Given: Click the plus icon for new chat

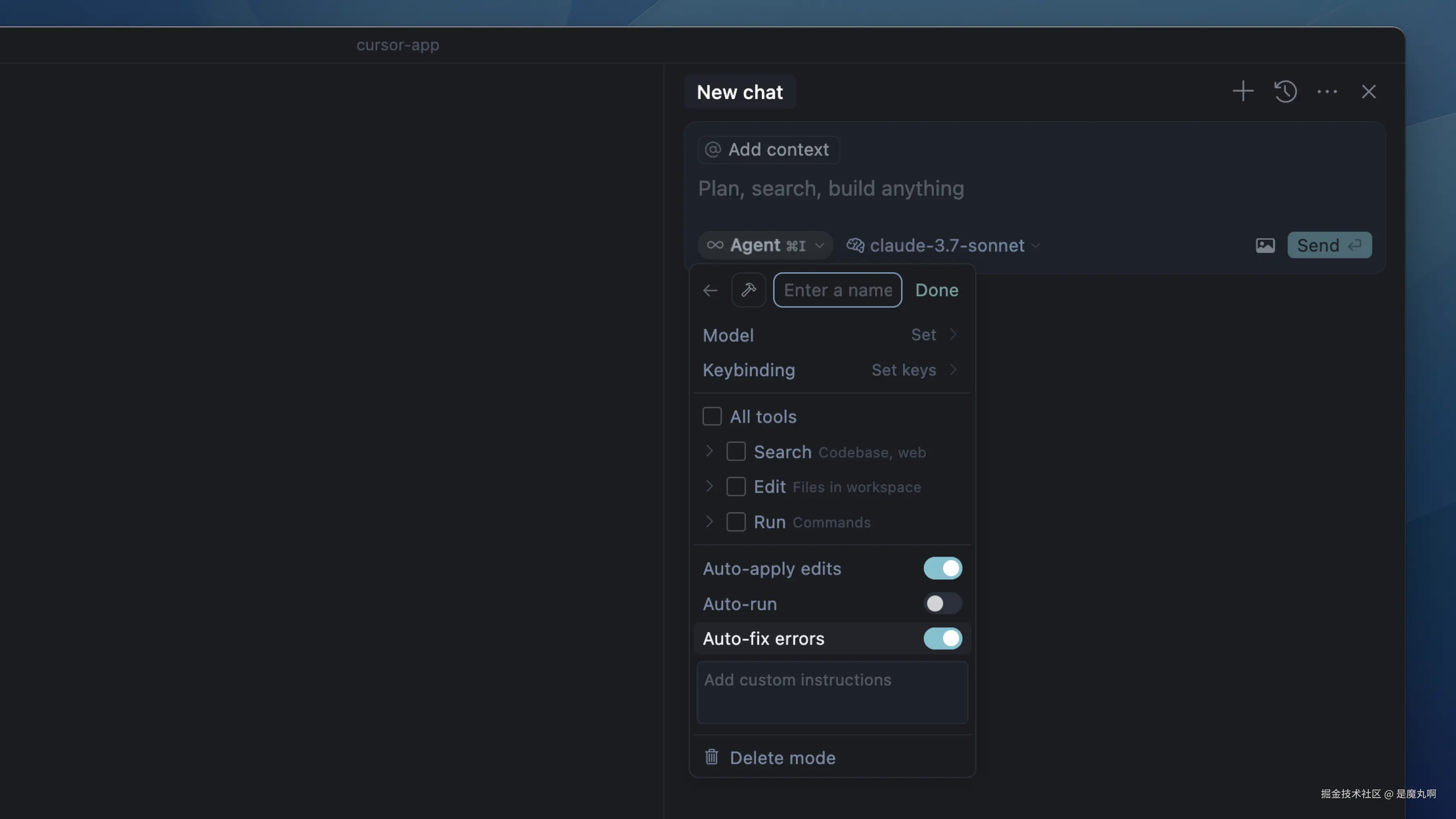Looking at the screenshot, I should click(1242, 91).
